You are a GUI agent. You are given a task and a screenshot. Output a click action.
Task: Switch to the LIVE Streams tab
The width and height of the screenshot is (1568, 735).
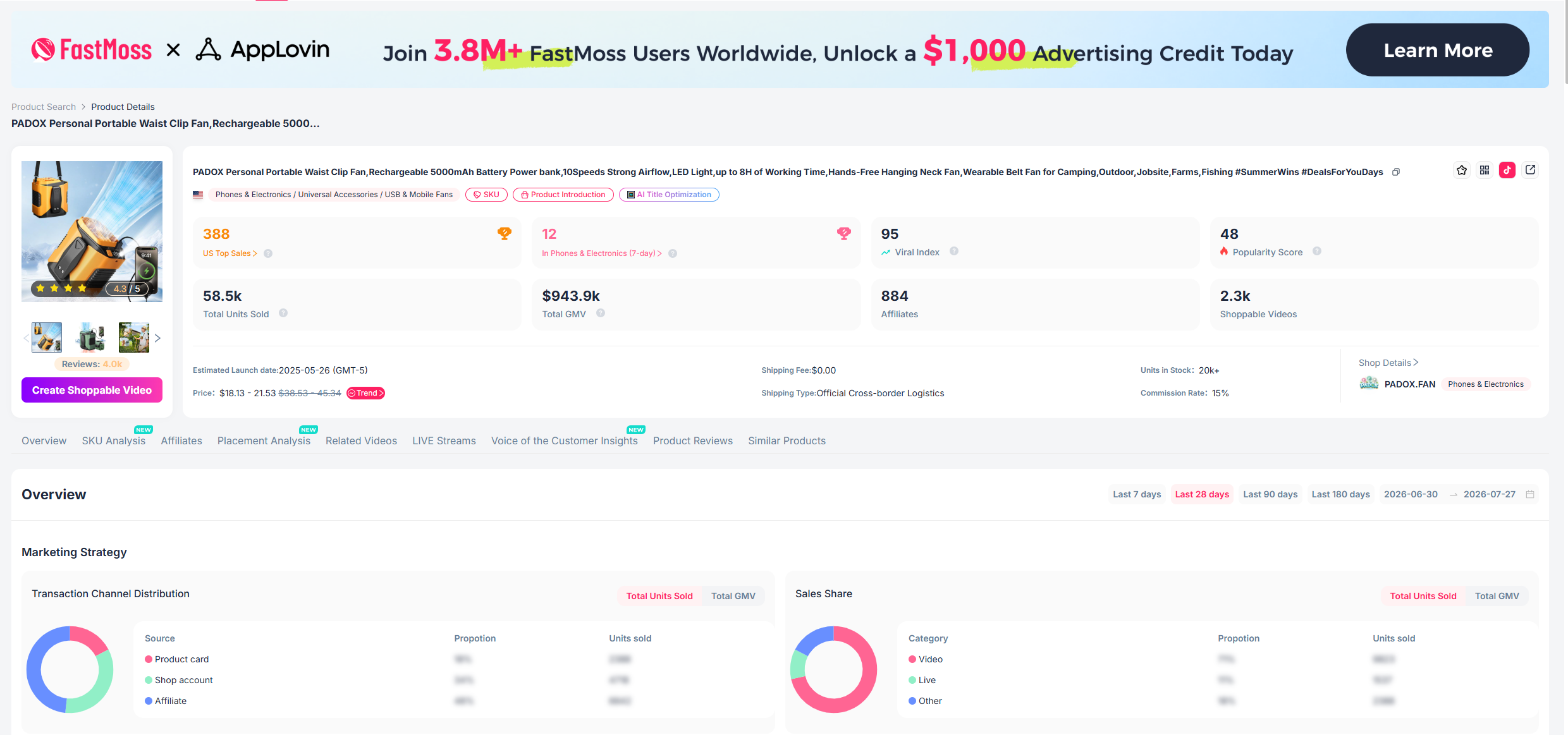(444, 440)
